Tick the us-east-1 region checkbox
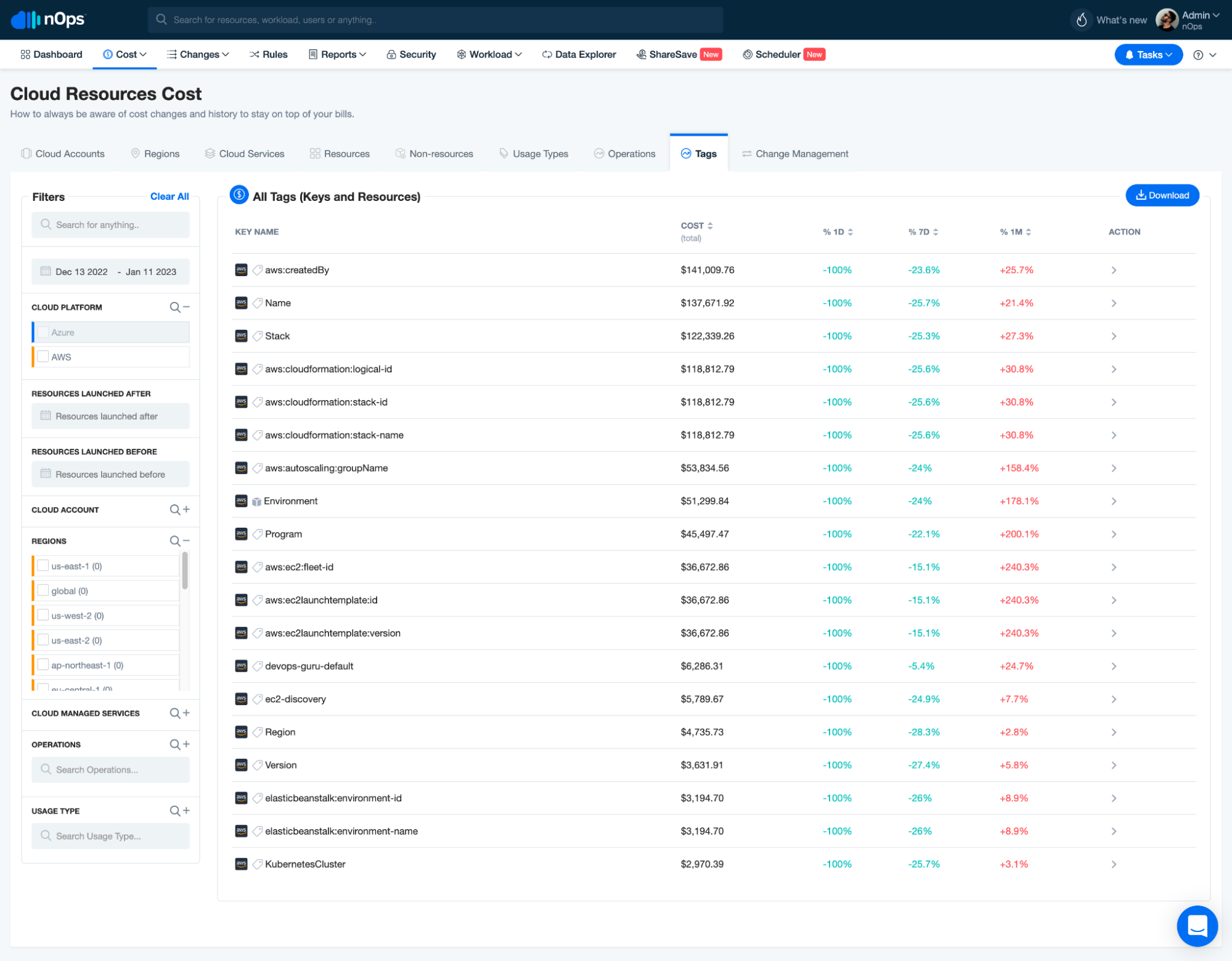The height and width of the screenshot is (961, 1232). coord(43,565)
